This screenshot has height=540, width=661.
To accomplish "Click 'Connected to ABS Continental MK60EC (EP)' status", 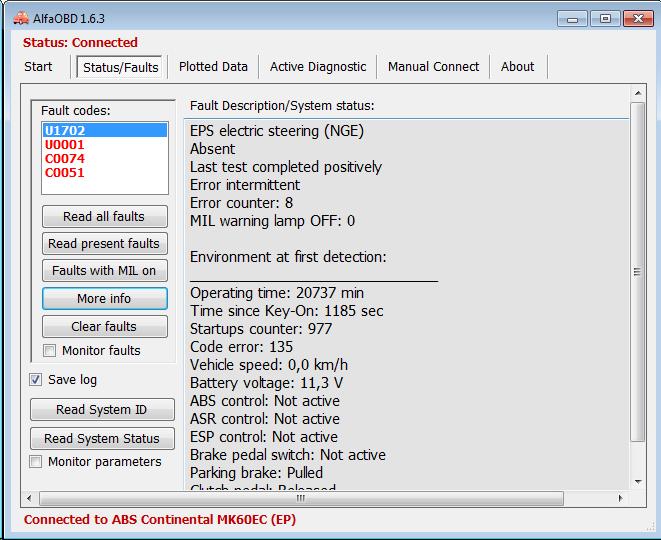I will pos(160,520).
